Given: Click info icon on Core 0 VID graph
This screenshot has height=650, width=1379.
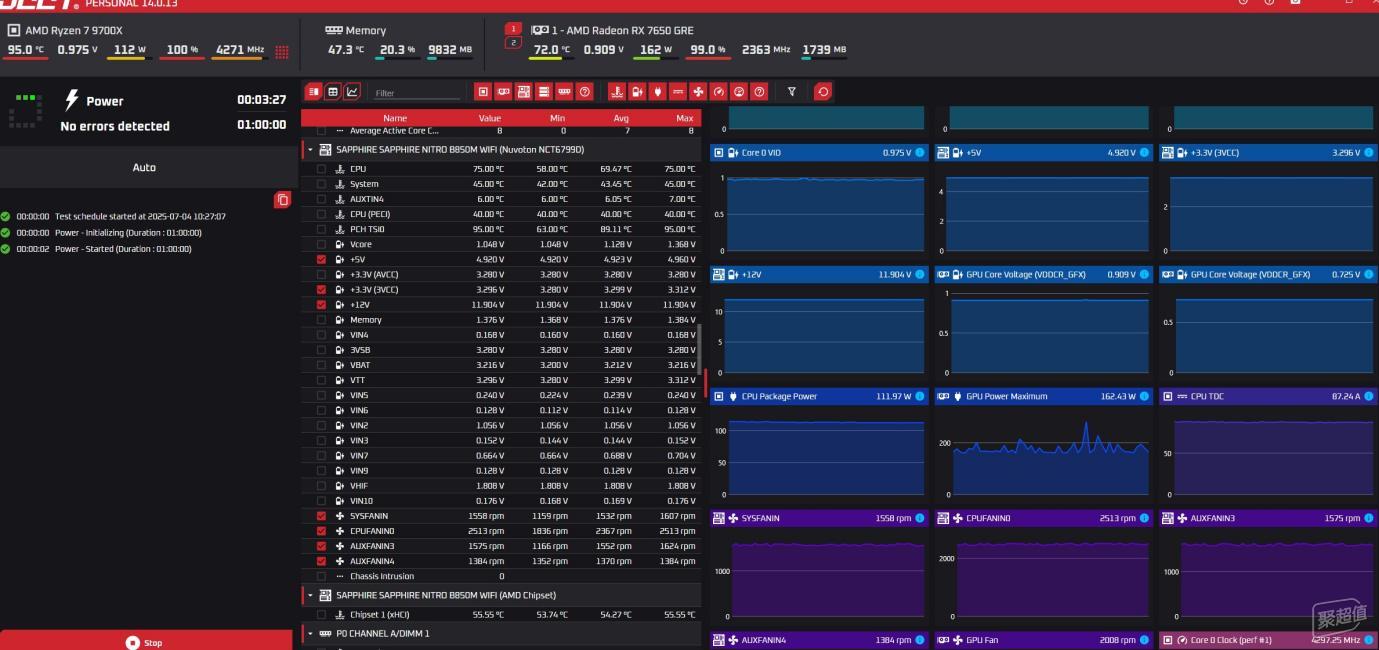Looking at the screenshot, I should point(920,153).
